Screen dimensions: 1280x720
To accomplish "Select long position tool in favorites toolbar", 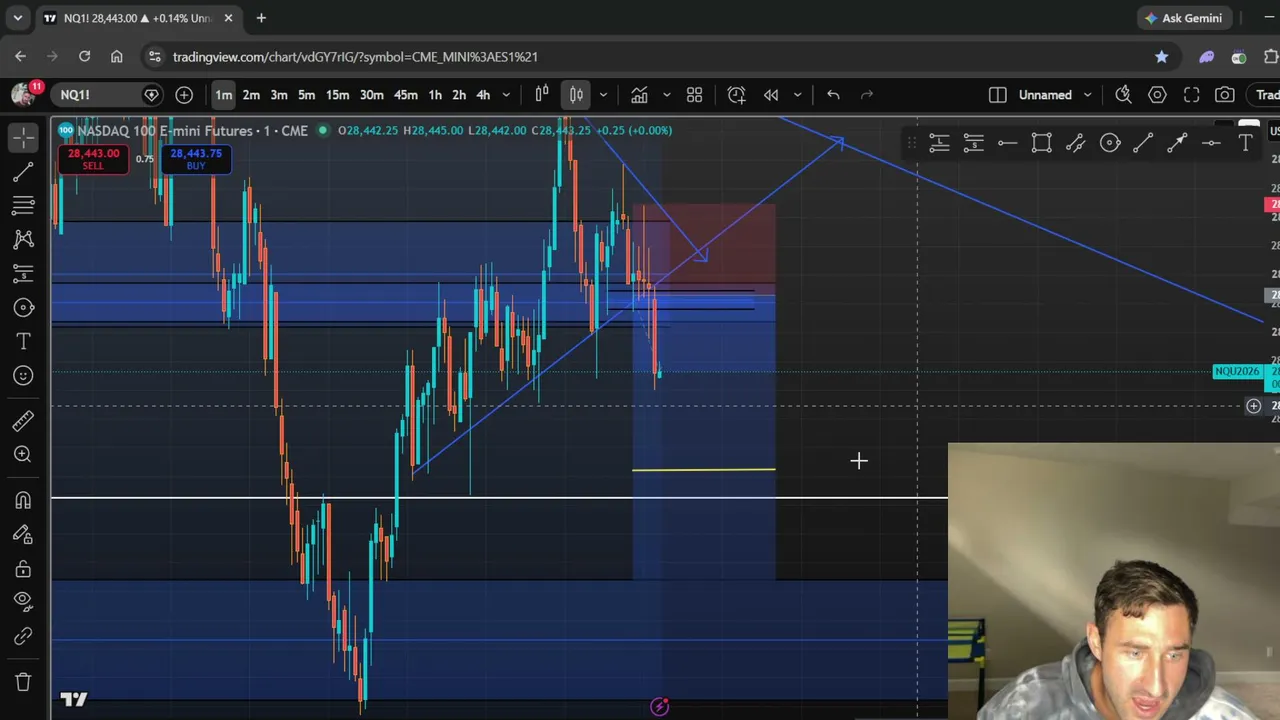I will click(939, 143).
